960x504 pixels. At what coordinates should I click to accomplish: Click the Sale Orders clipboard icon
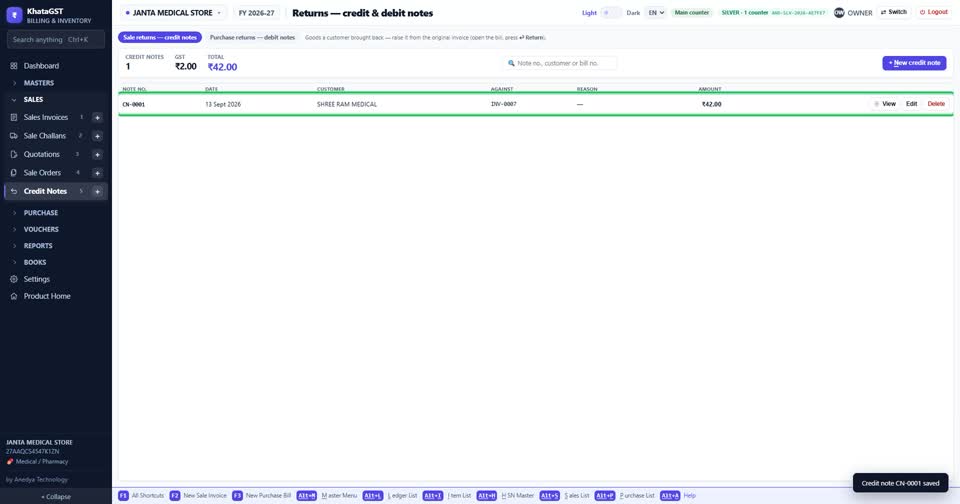13,173
